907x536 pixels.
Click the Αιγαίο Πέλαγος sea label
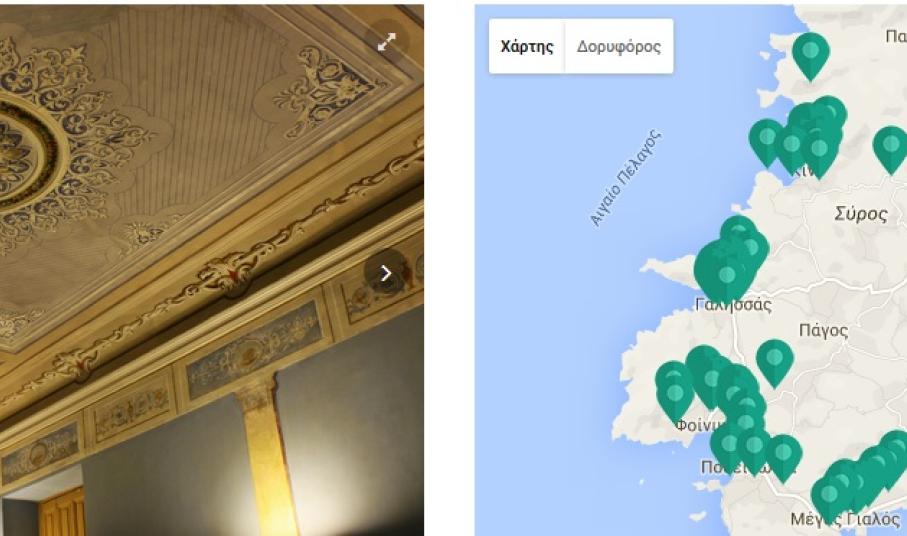(625, 178)
